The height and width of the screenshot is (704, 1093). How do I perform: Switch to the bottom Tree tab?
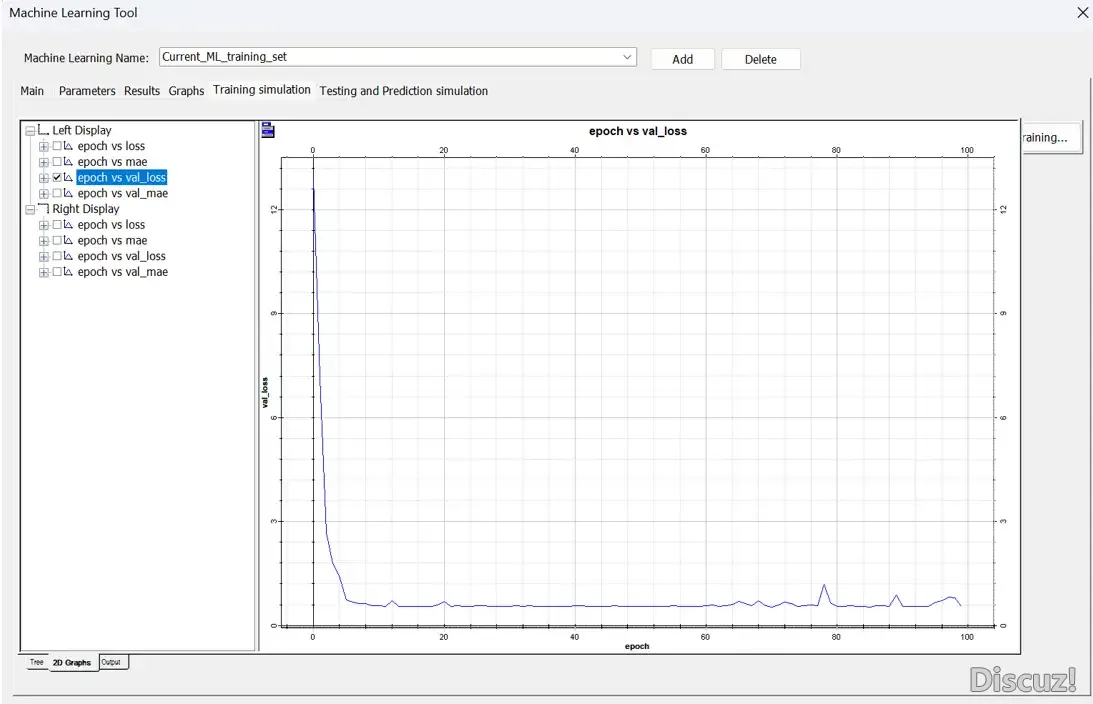pyautogui.click(x=36, y=662)
